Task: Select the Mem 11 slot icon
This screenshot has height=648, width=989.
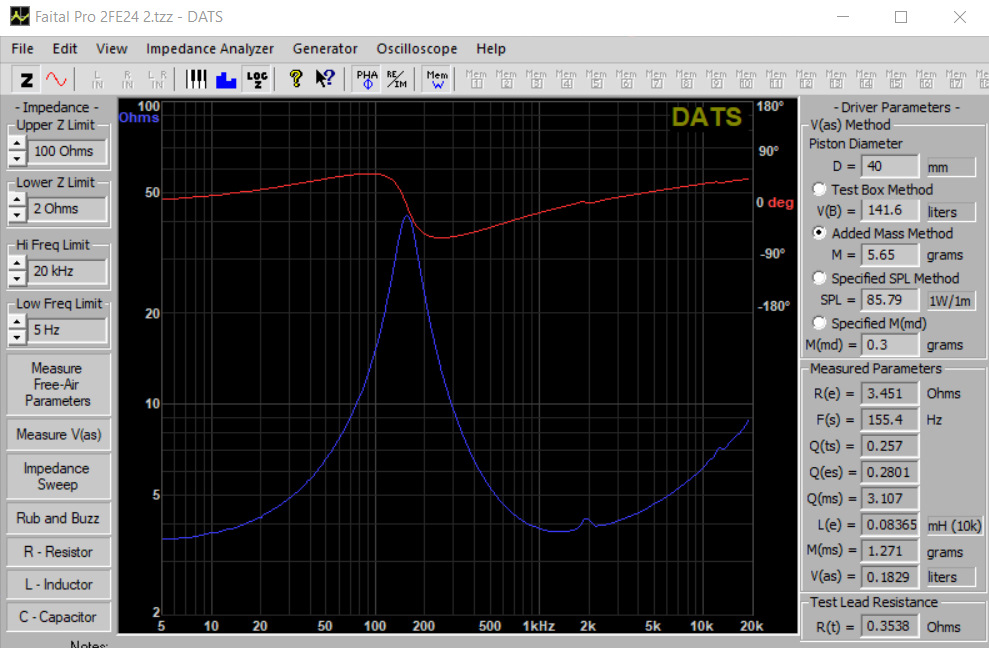Action: (x=776, y=80)
